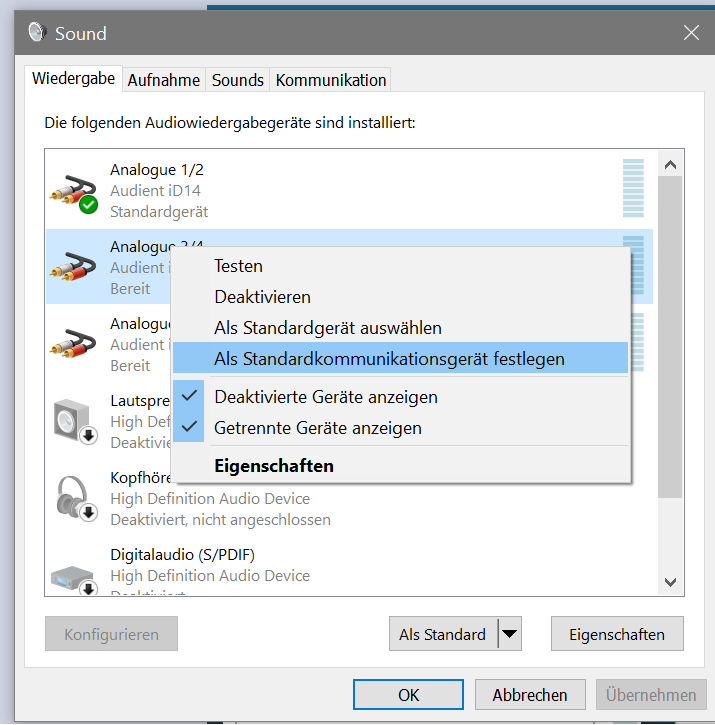
Task: Click the disabled Lautsprecher speaker icon
Action: click(x=73, y=421)
